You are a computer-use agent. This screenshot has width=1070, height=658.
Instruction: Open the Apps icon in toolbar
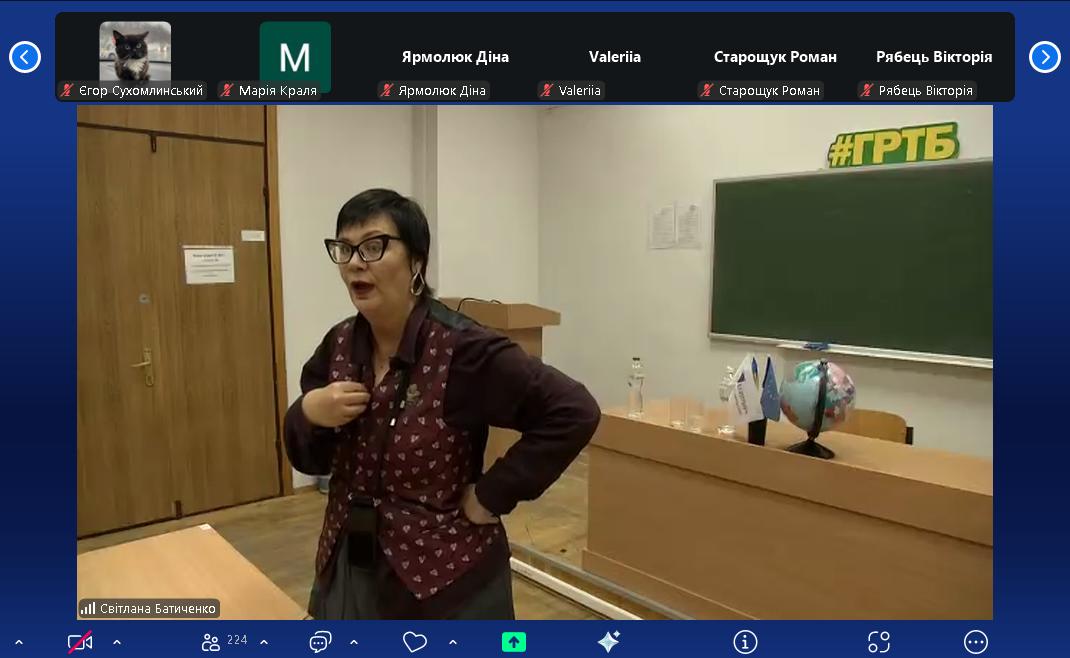[x=879, y=642]
